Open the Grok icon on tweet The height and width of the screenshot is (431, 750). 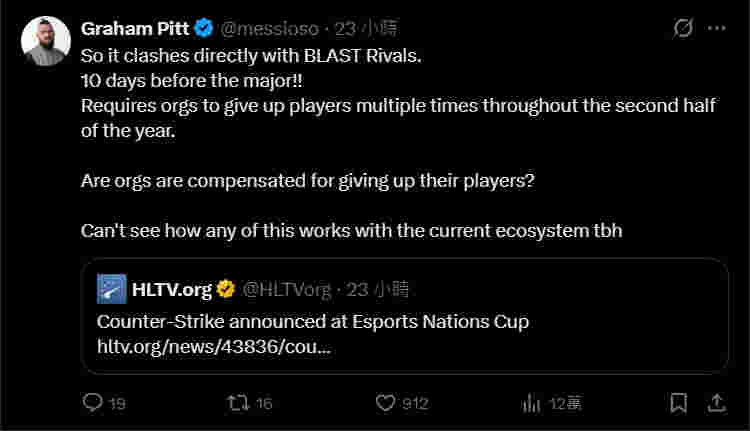(683, 28)
